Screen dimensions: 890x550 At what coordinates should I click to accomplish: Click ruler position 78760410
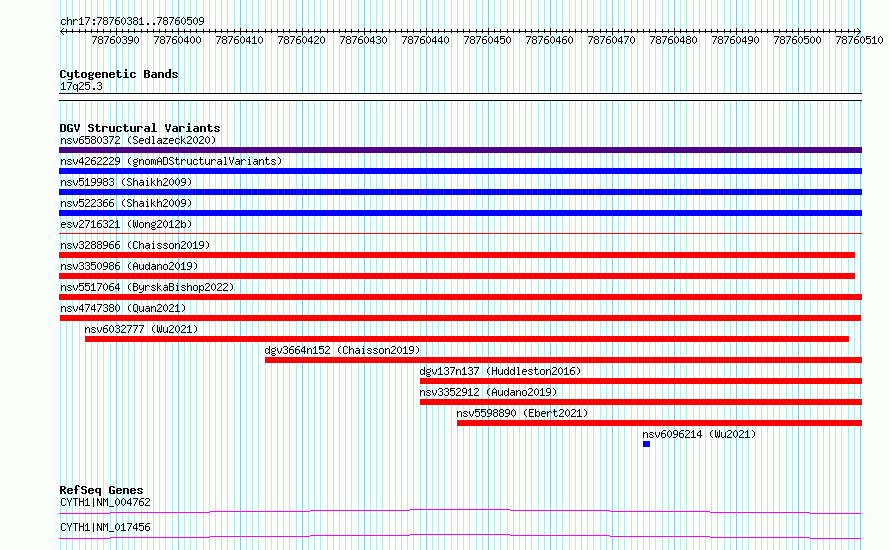click(239, 40)
